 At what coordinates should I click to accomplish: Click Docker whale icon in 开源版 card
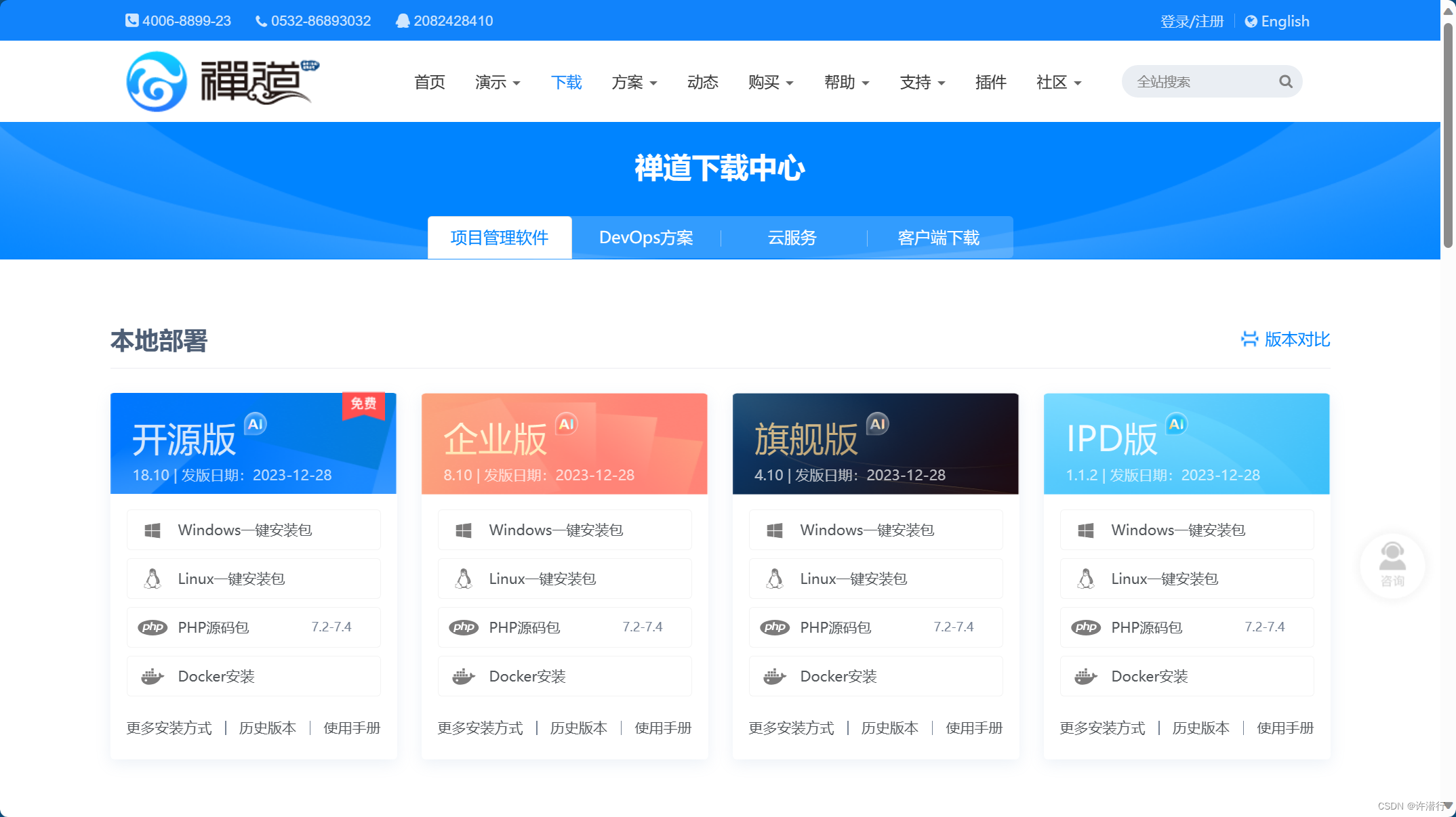click(x=153, y=676)
